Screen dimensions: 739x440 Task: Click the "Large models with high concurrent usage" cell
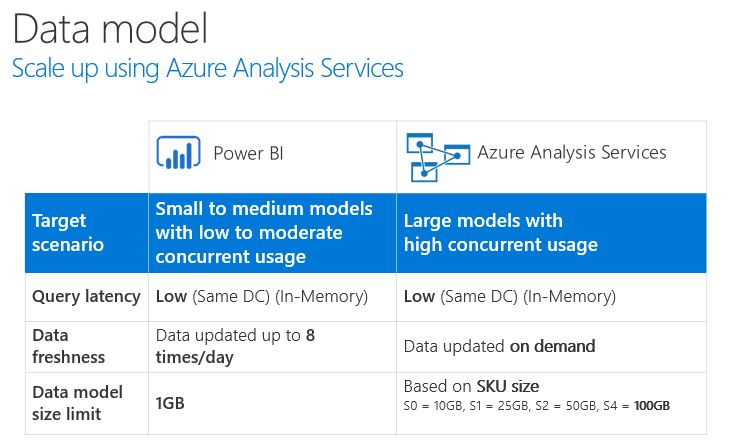[x=500, y=232]
